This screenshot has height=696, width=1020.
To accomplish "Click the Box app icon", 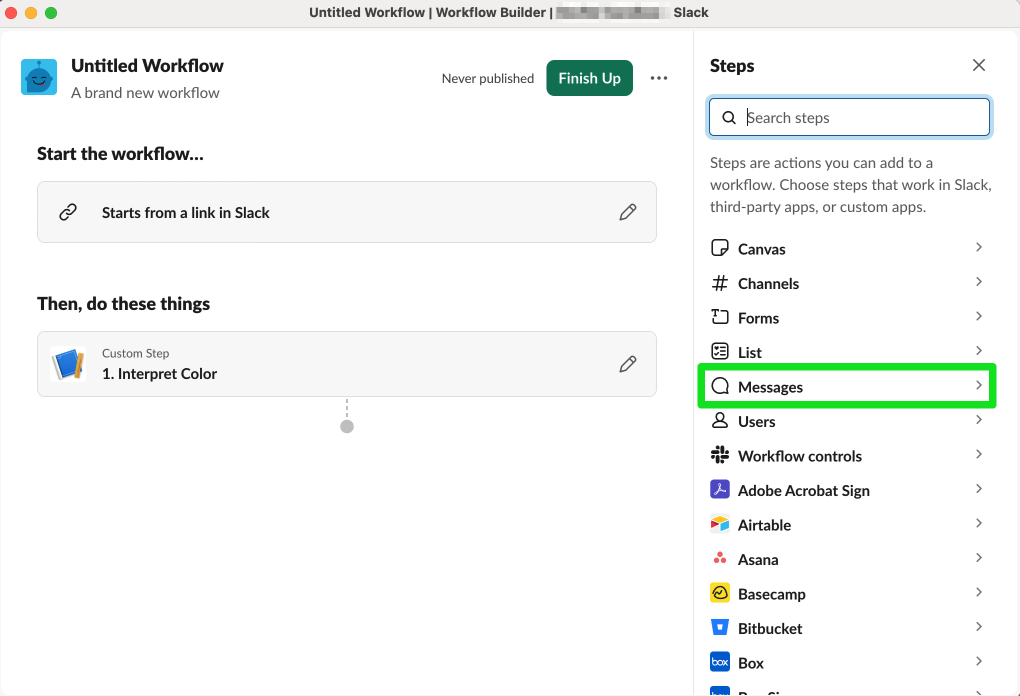I will pyautogui.click(x=721, y=661).
